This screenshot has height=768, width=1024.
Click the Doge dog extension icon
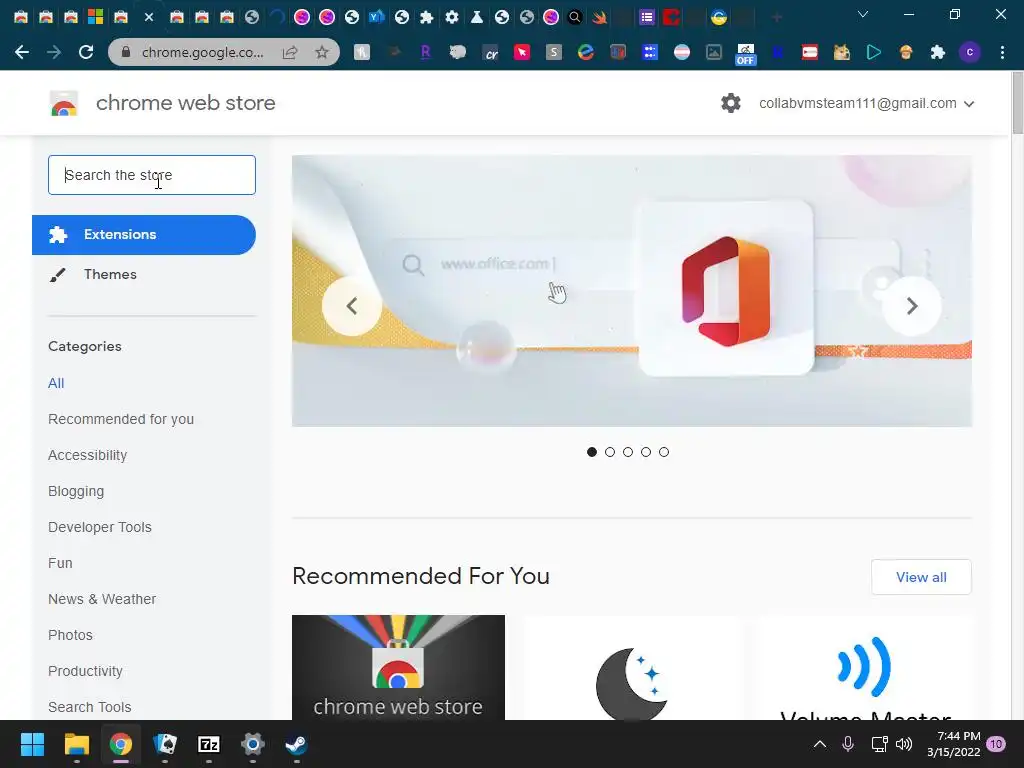(841, 52)
